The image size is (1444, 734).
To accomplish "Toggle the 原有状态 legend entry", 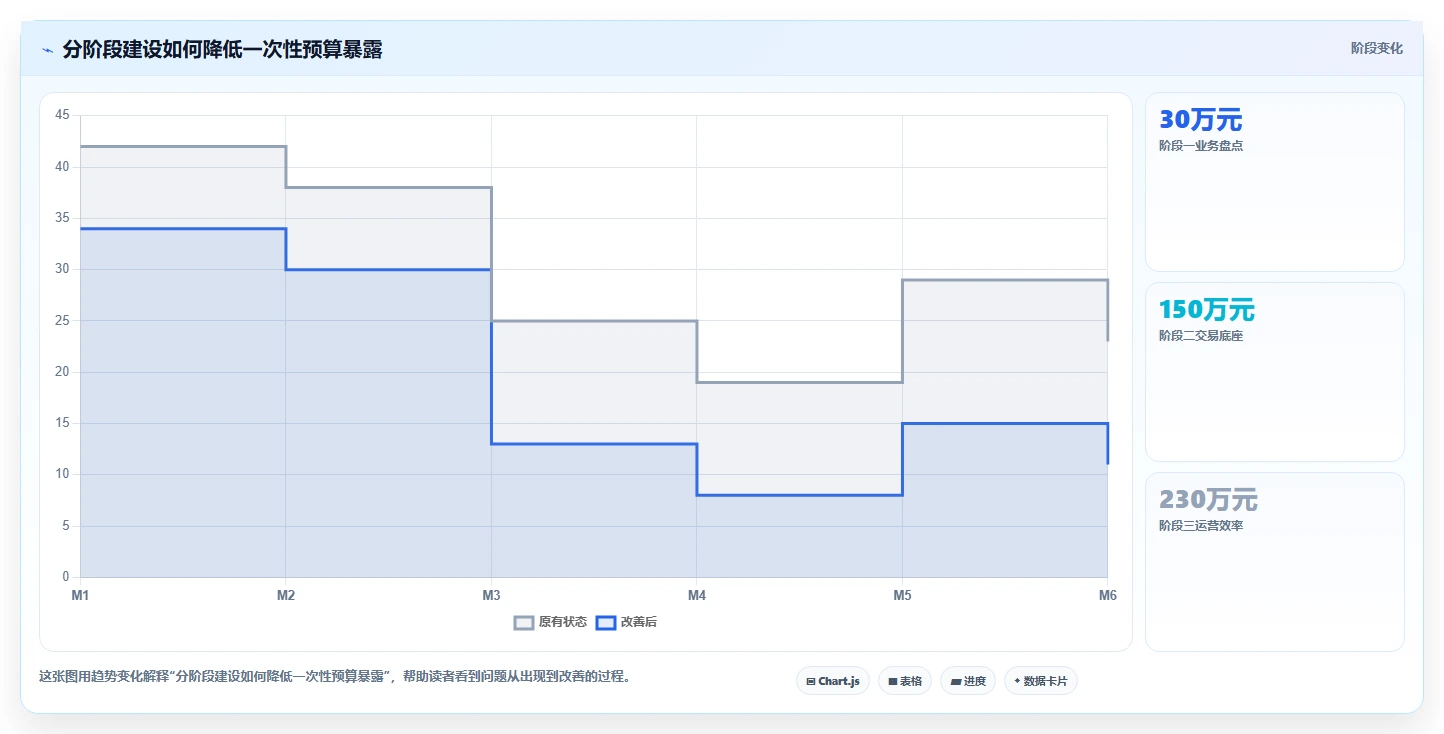I will (x=551, y=622).
